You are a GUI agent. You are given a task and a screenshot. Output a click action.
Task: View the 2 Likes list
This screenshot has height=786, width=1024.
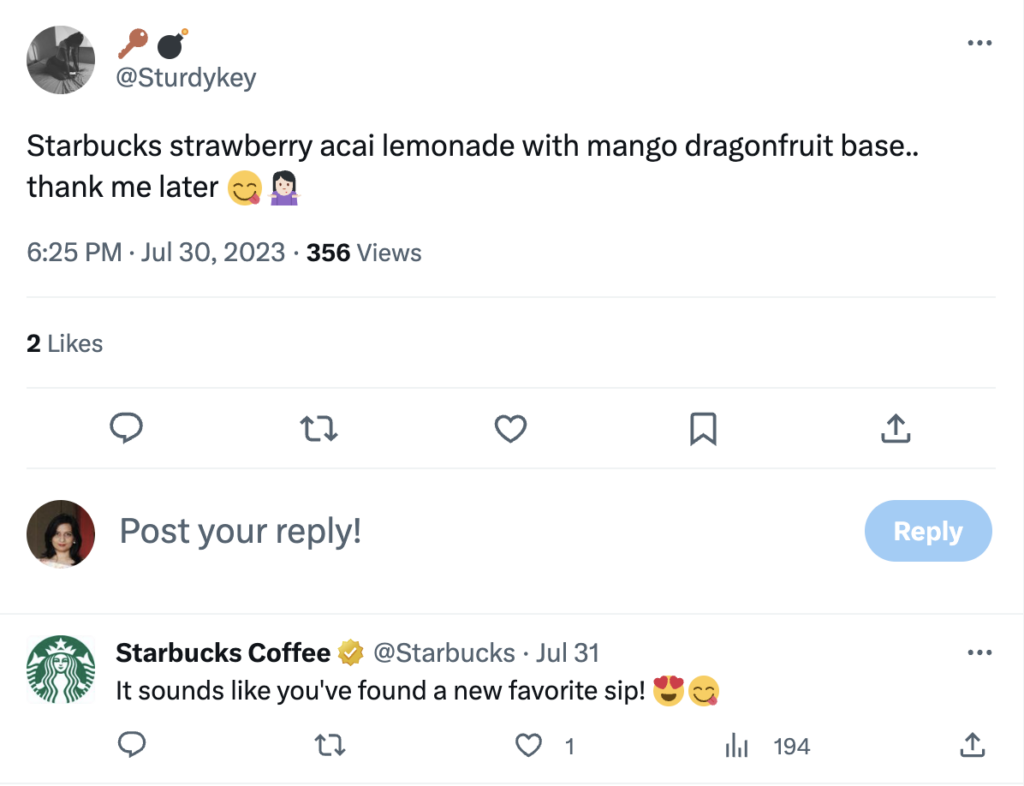[65, 344]
